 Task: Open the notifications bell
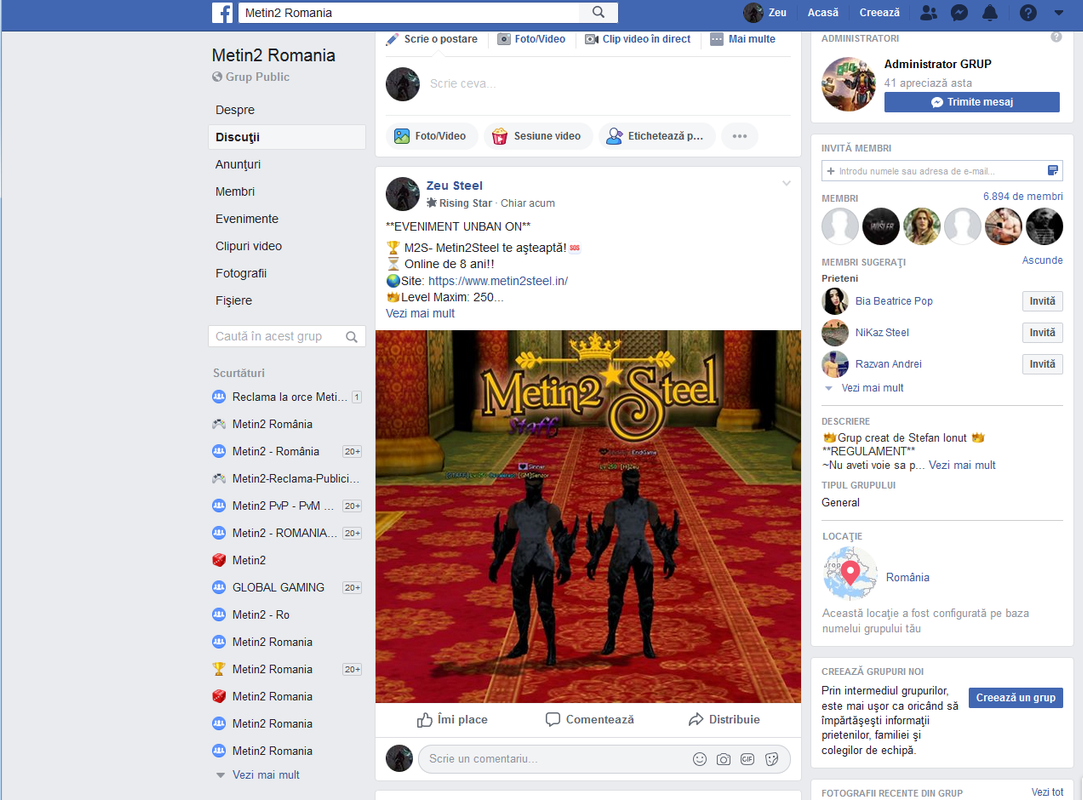(x=990, y=12)
